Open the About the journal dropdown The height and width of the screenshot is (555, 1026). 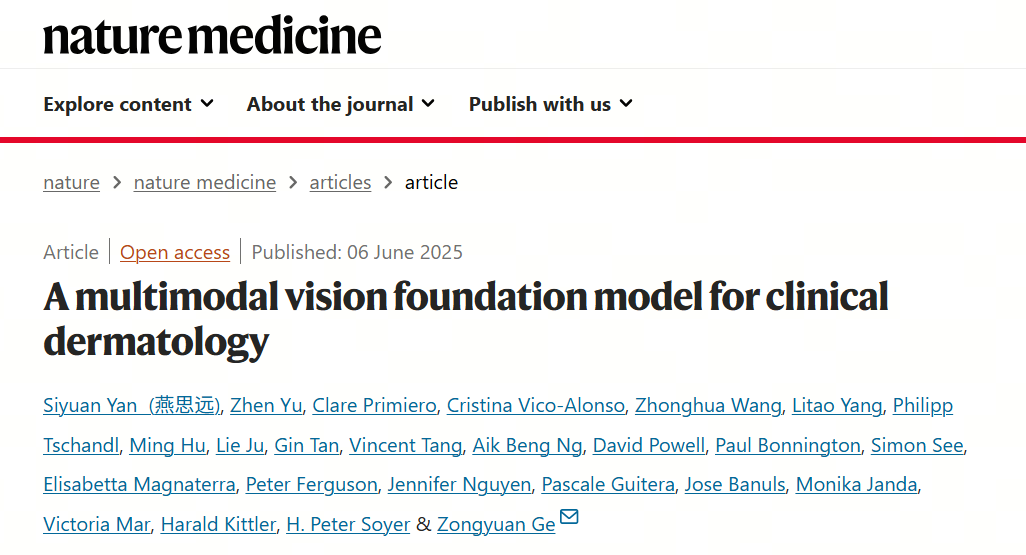click(340, 104)
